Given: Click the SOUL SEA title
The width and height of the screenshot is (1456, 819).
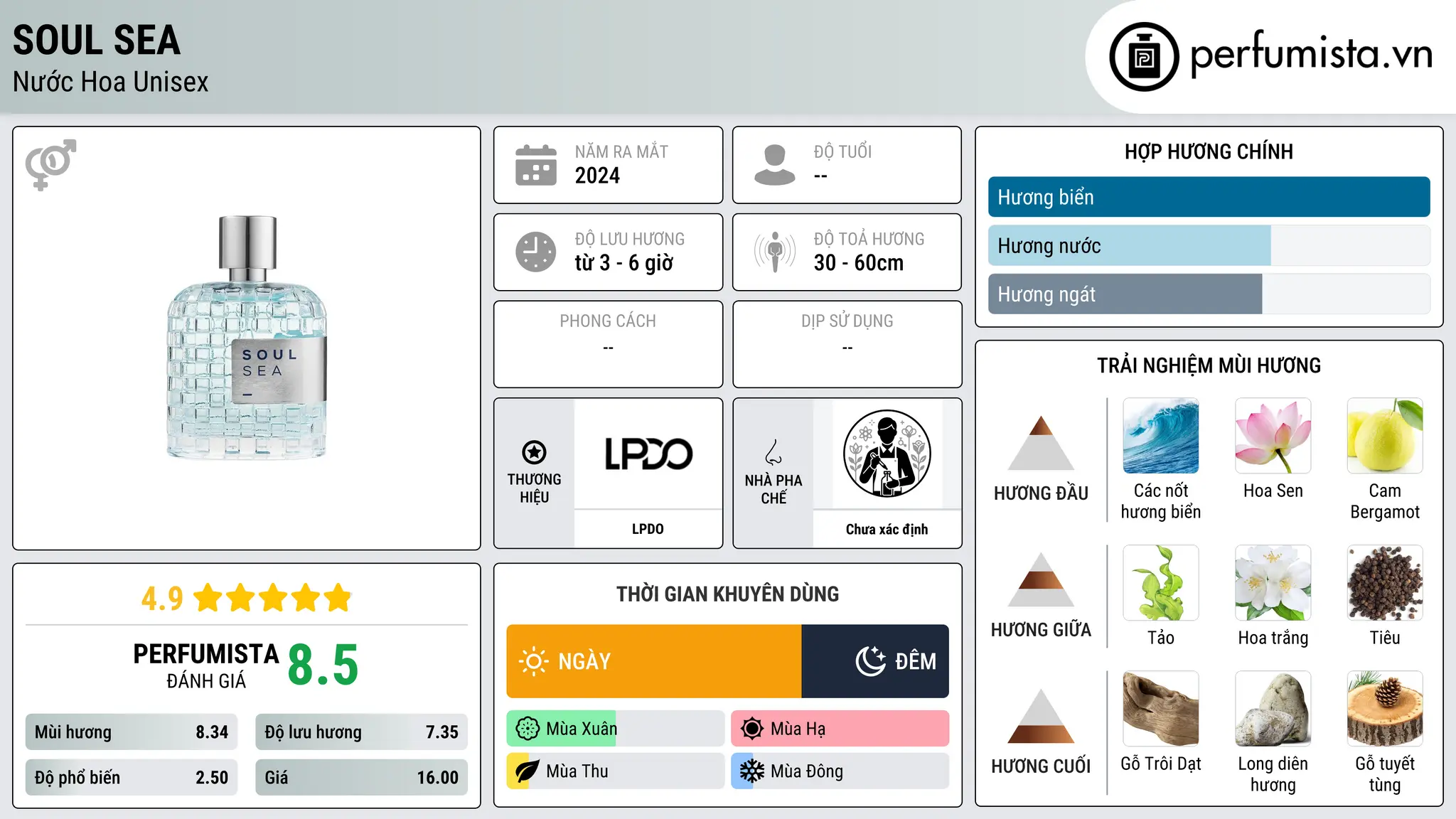Looking at the screenshot, I should (97, 40).
